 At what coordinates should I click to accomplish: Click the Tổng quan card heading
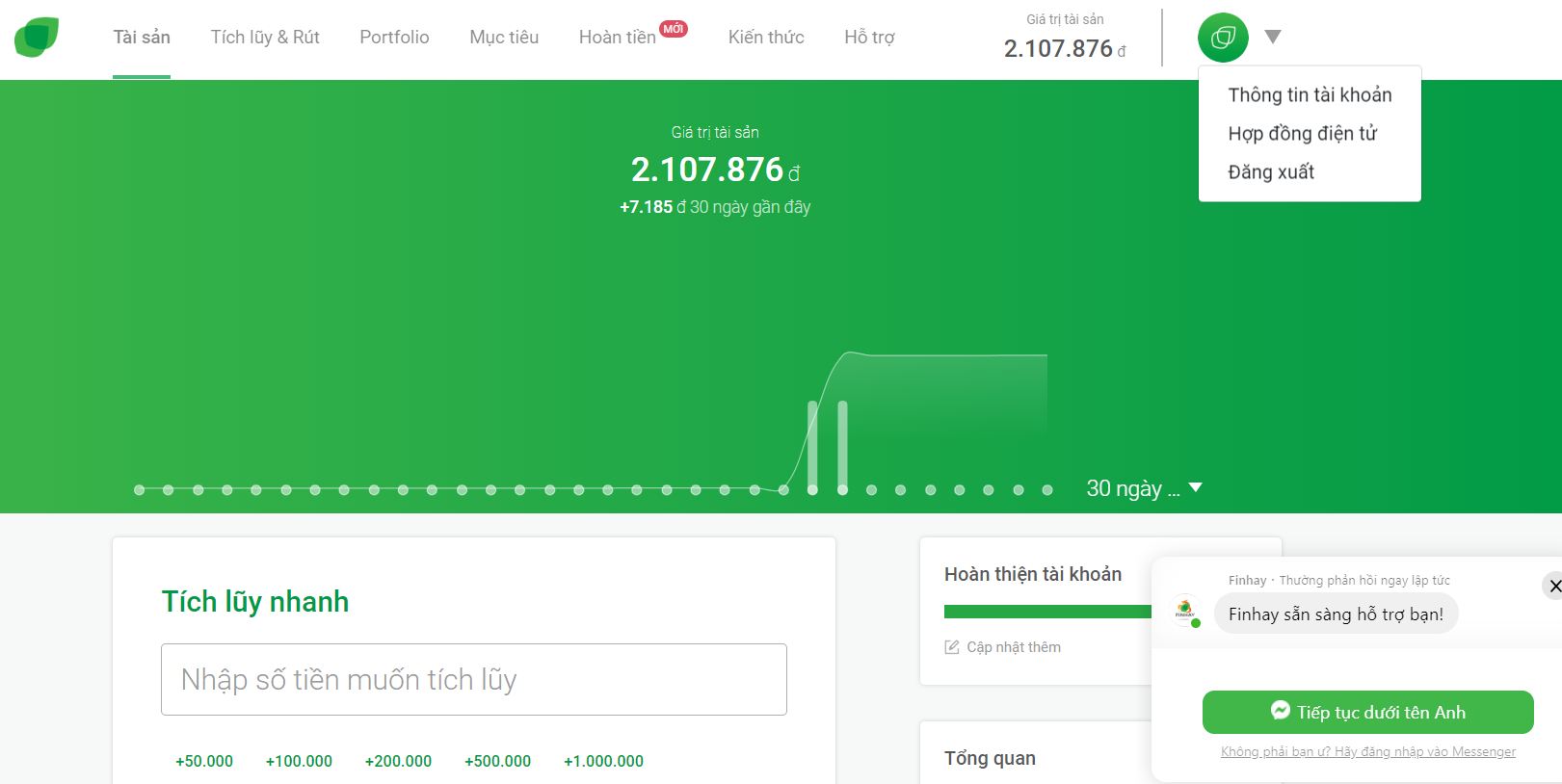990,758
